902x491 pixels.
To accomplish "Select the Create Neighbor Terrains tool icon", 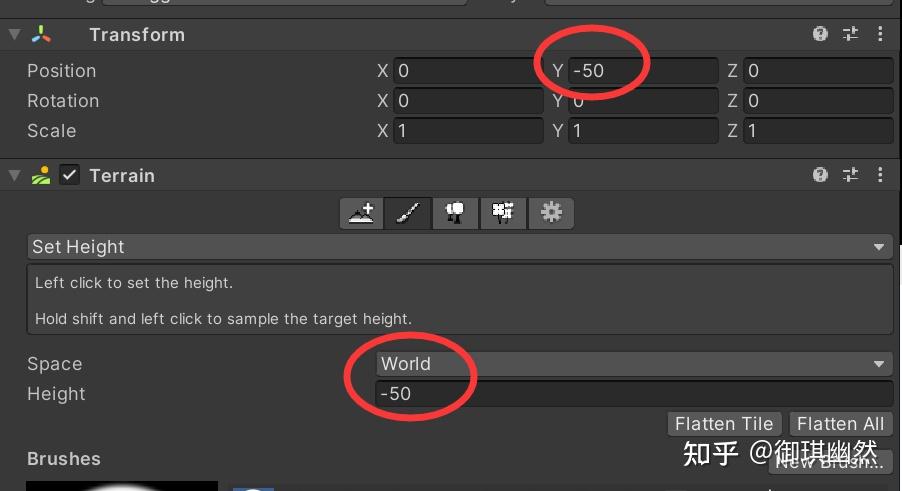I will pos(361,213).
